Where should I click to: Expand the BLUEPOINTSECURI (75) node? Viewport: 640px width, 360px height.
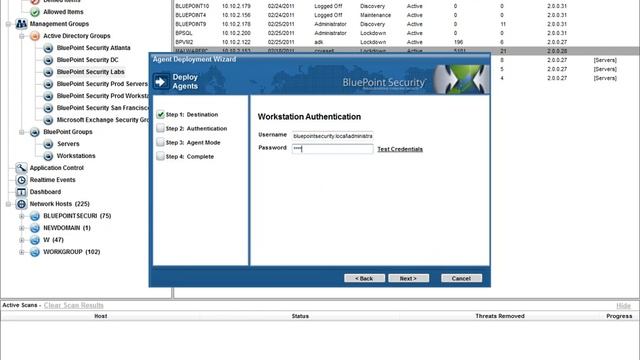(x=22, y=216)
